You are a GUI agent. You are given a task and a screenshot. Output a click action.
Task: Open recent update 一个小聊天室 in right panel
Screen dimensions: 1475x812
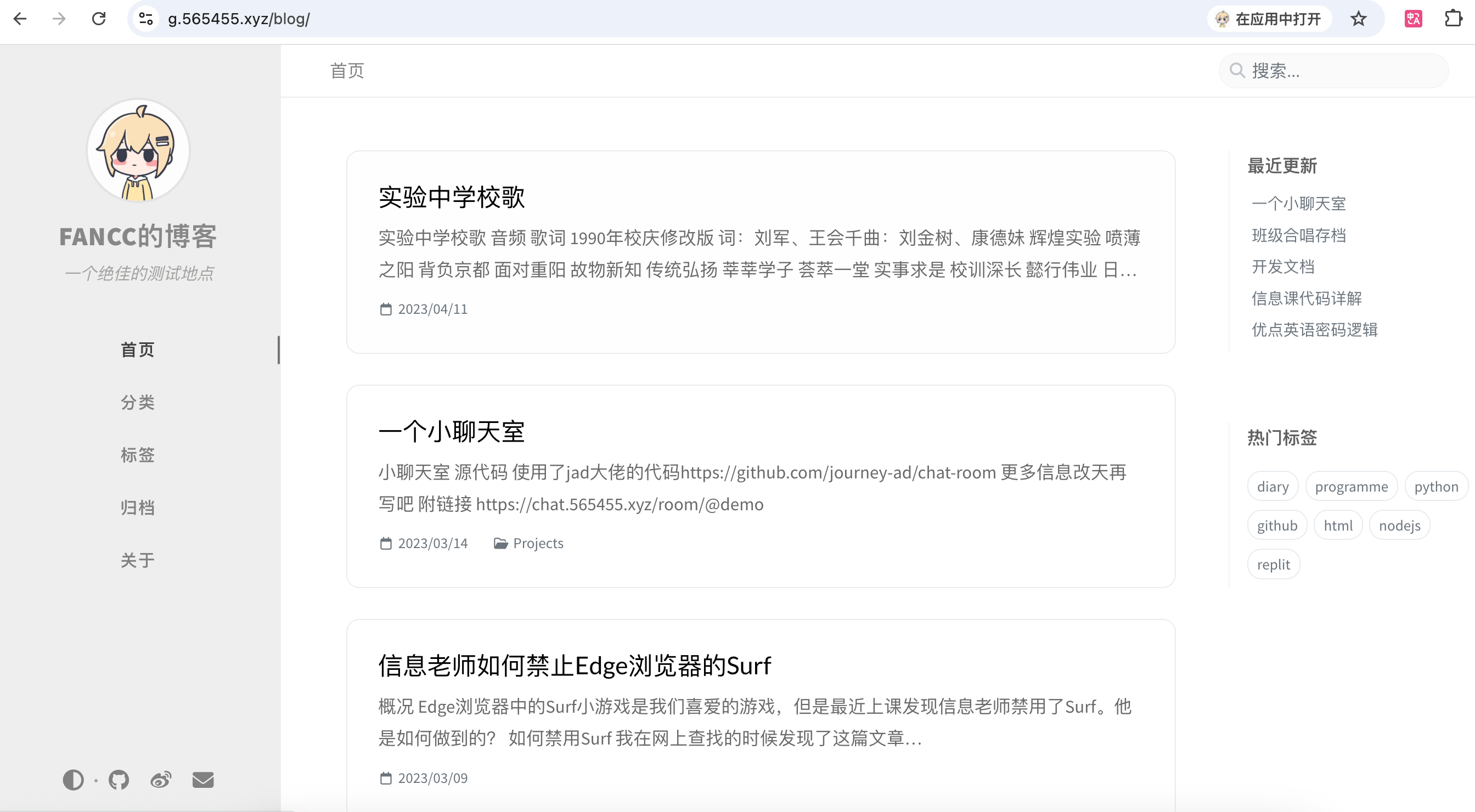[1299, 204]
